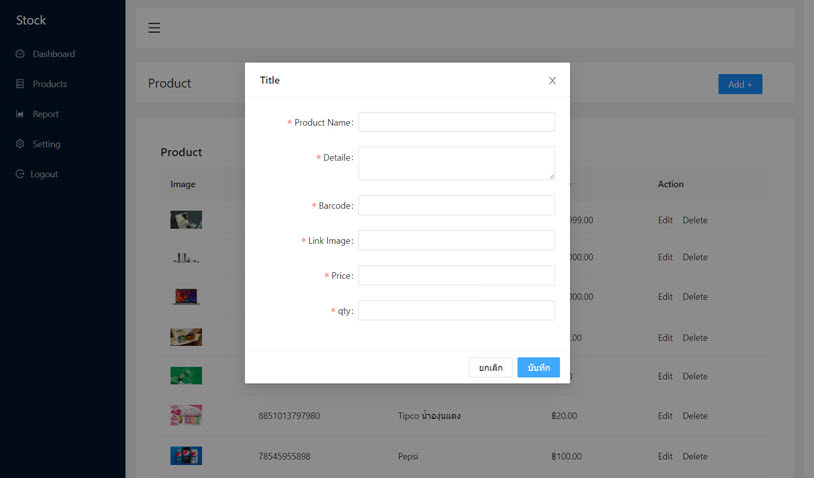Focus the Product Name input field
Image resolution: width=814 pixels, height=478 pixels.
click(456, 122)
